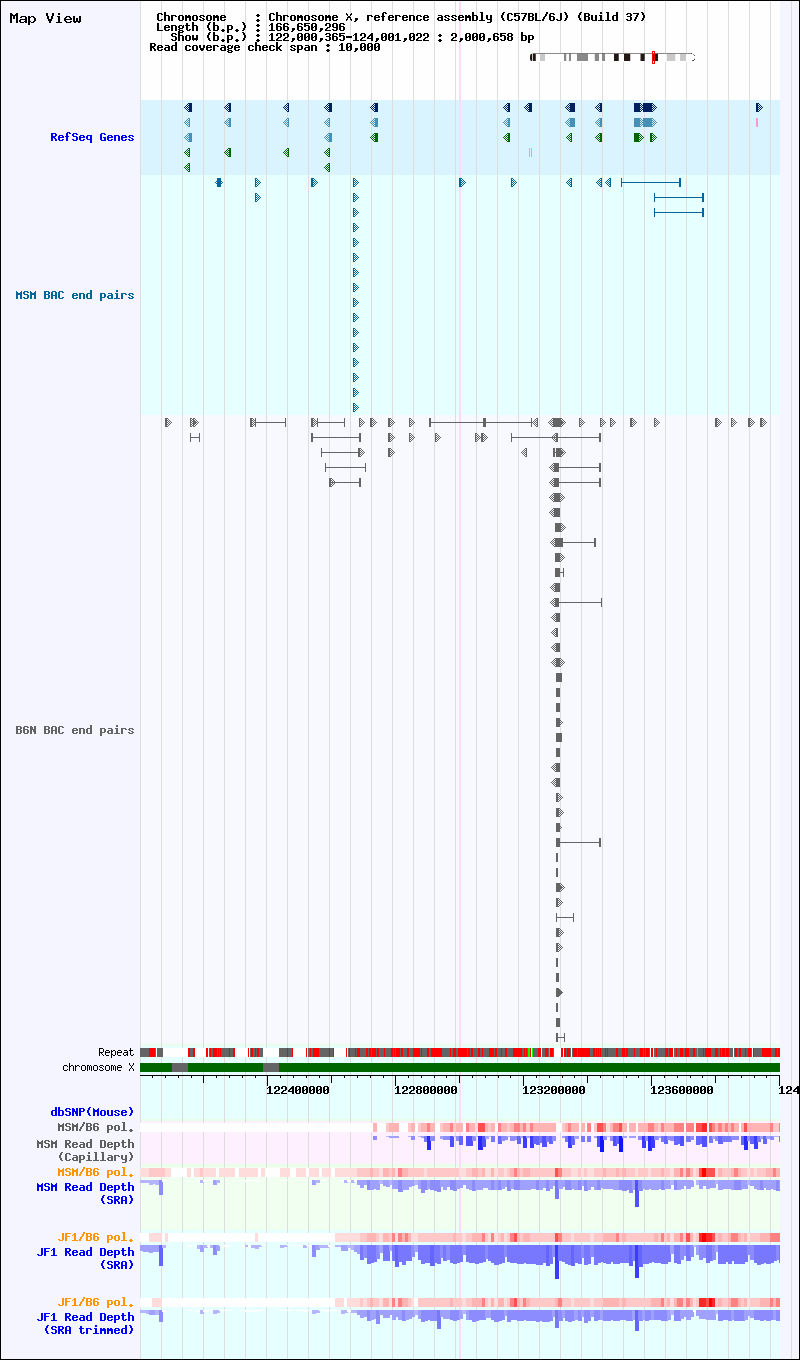This screenshot has width=800, height=1360.
Task: Click gray MSM/B6 pol. label above Capillary track
Action: tap(96, 1127)
